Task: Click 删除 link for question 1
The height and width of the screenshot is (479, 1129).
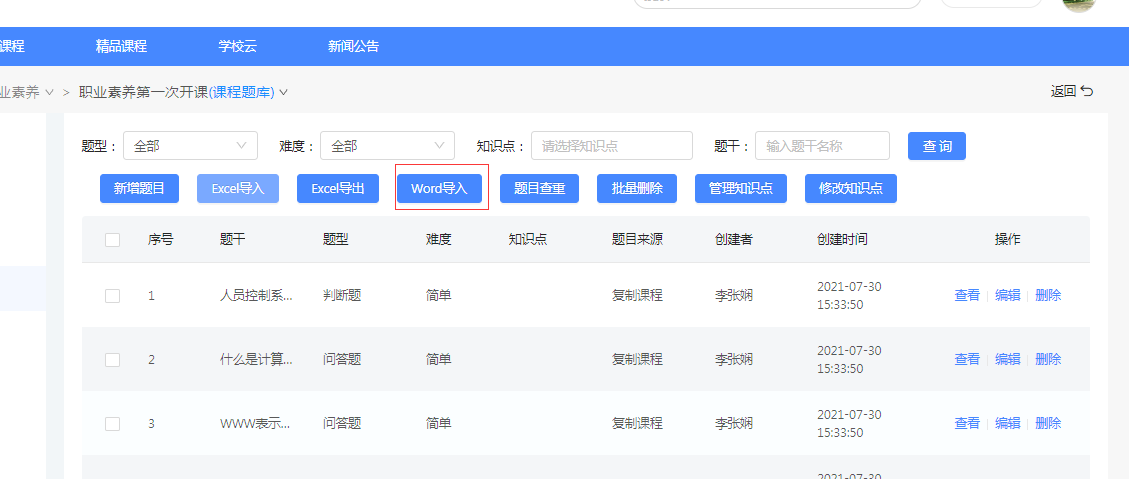Action: [x=1048, y=296]
